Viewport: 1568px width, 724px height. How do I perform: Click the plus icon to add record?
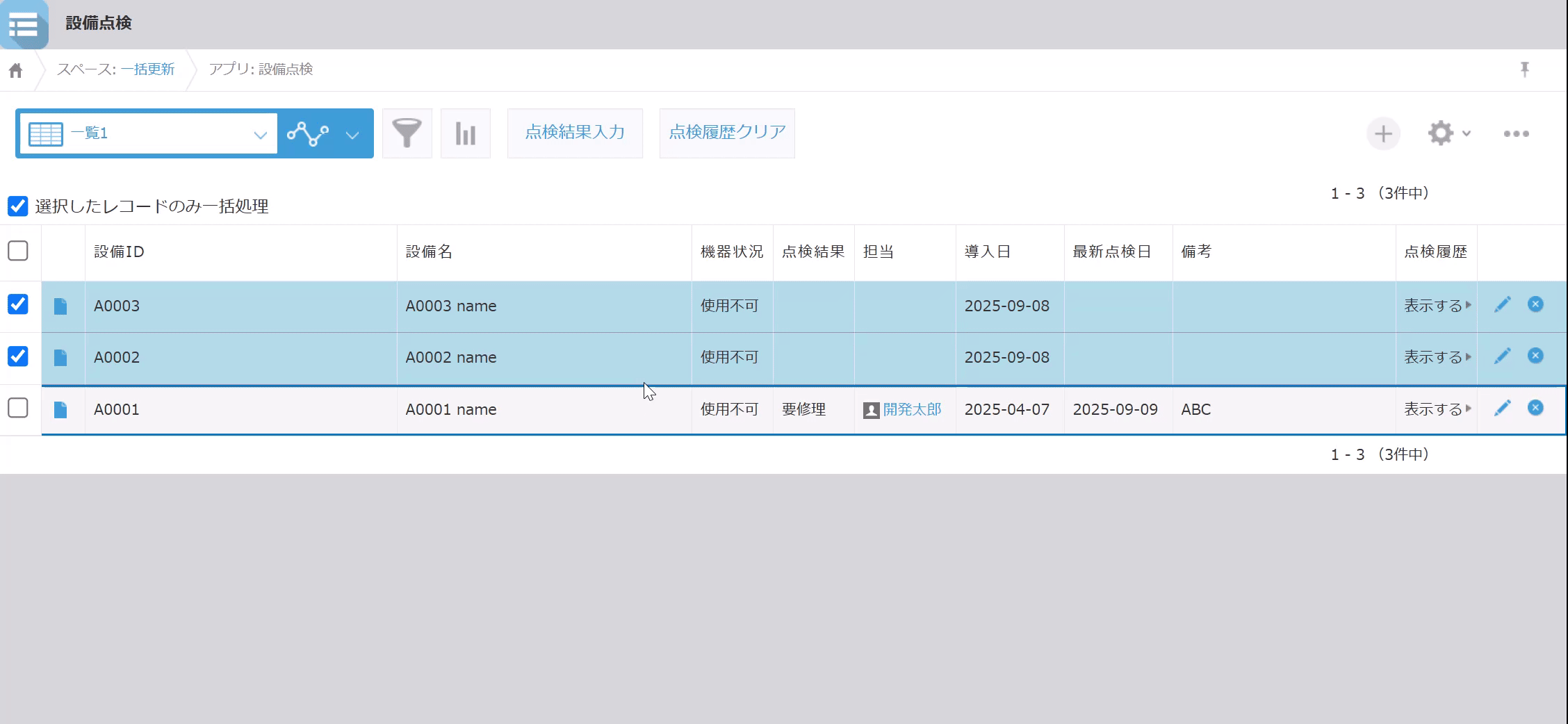point(1382,133)
